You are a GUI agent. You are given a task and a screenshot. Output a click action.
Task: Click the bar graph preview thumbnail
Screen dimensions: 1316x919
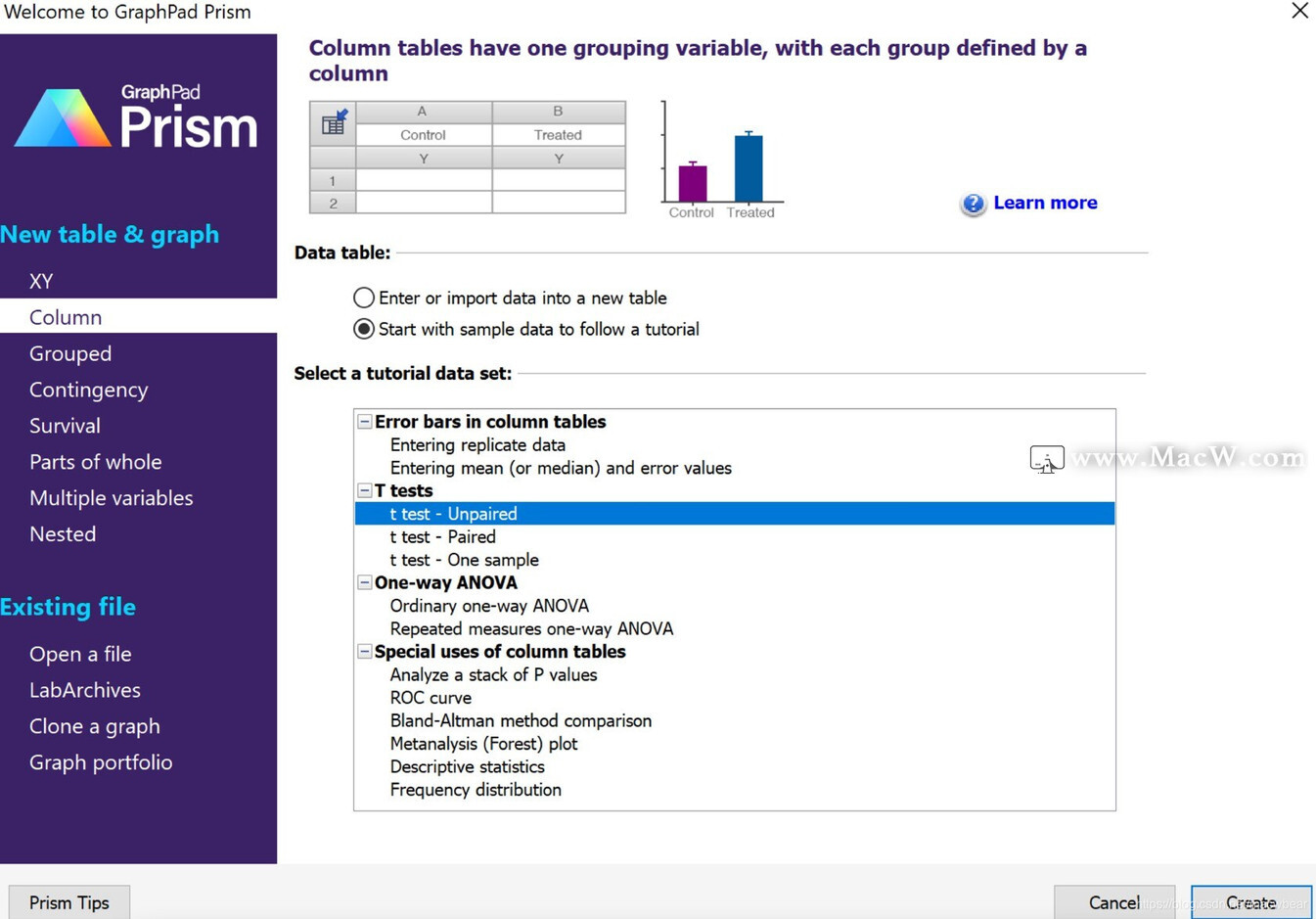(722, 161)
